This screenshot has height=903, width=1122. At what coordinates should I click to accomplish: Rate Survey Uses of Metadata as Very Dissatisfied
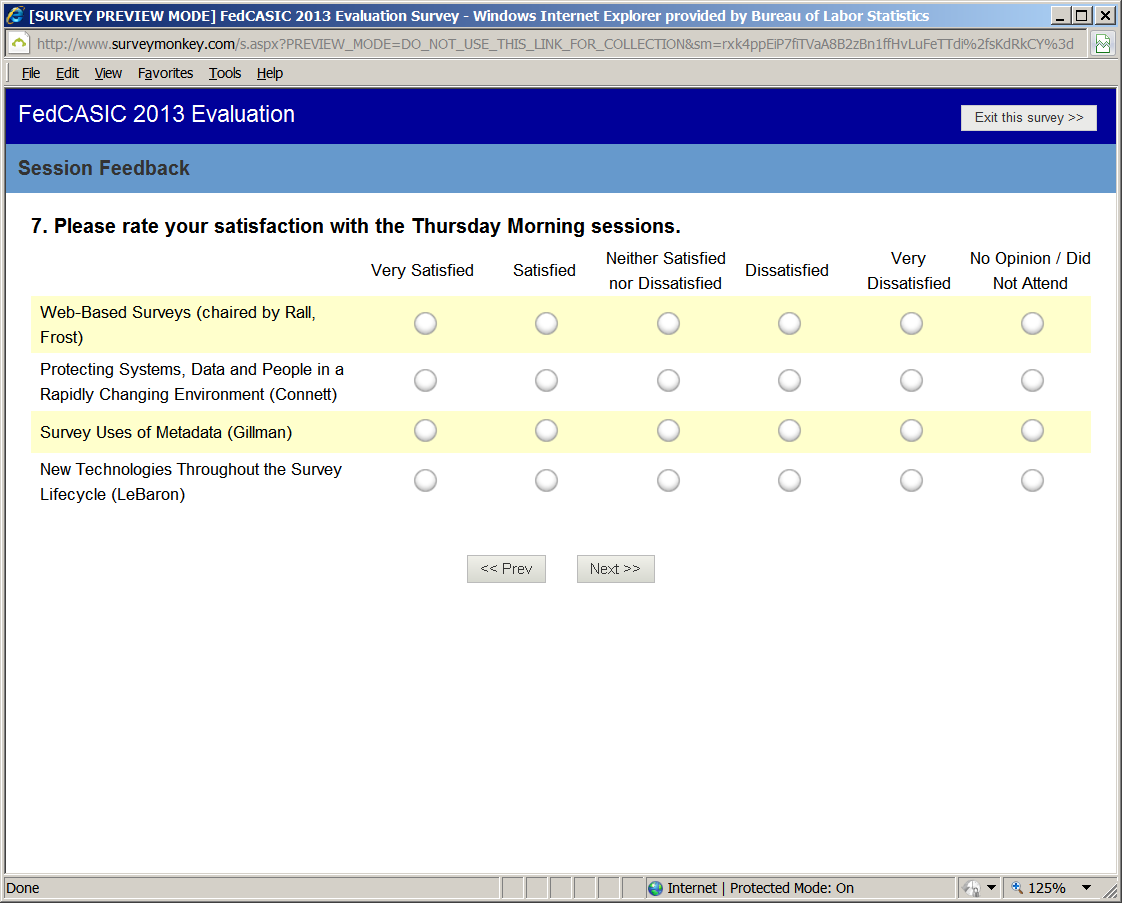coord(911,431)
